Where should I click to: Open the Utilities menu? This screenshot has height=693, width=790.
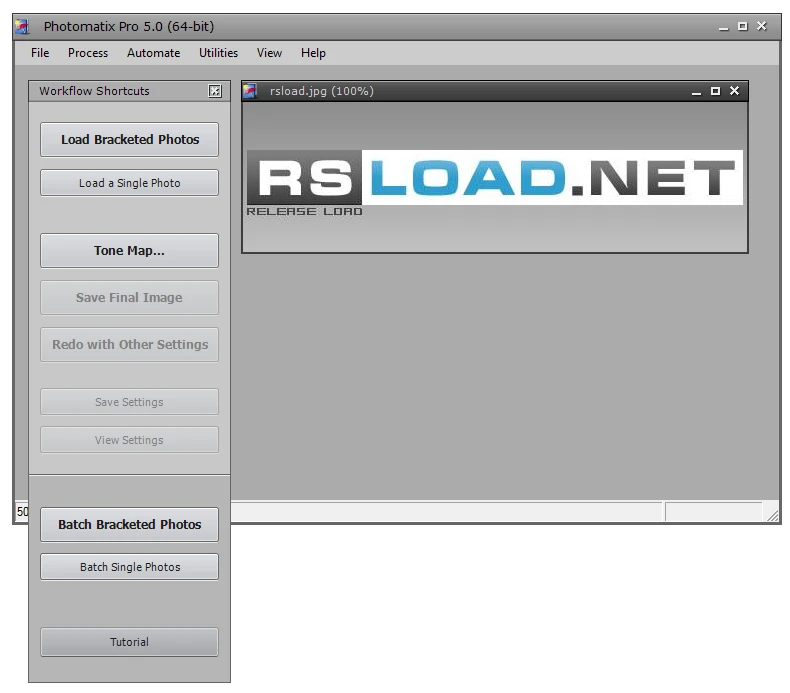(x=218, y=53)
